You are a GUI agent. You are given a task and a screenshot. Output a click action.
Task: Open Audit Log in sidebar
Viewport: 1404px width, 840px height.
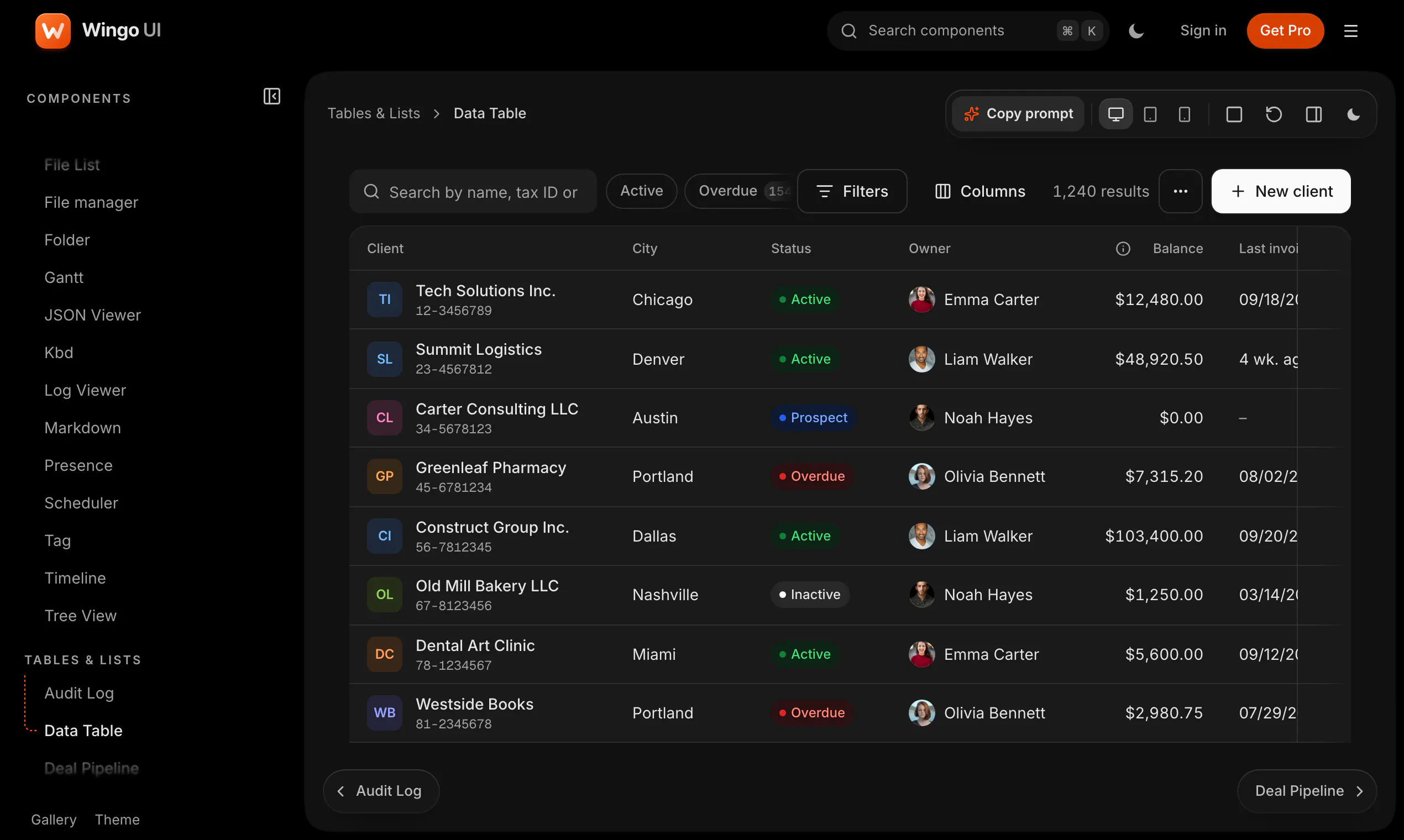[79, 693]
